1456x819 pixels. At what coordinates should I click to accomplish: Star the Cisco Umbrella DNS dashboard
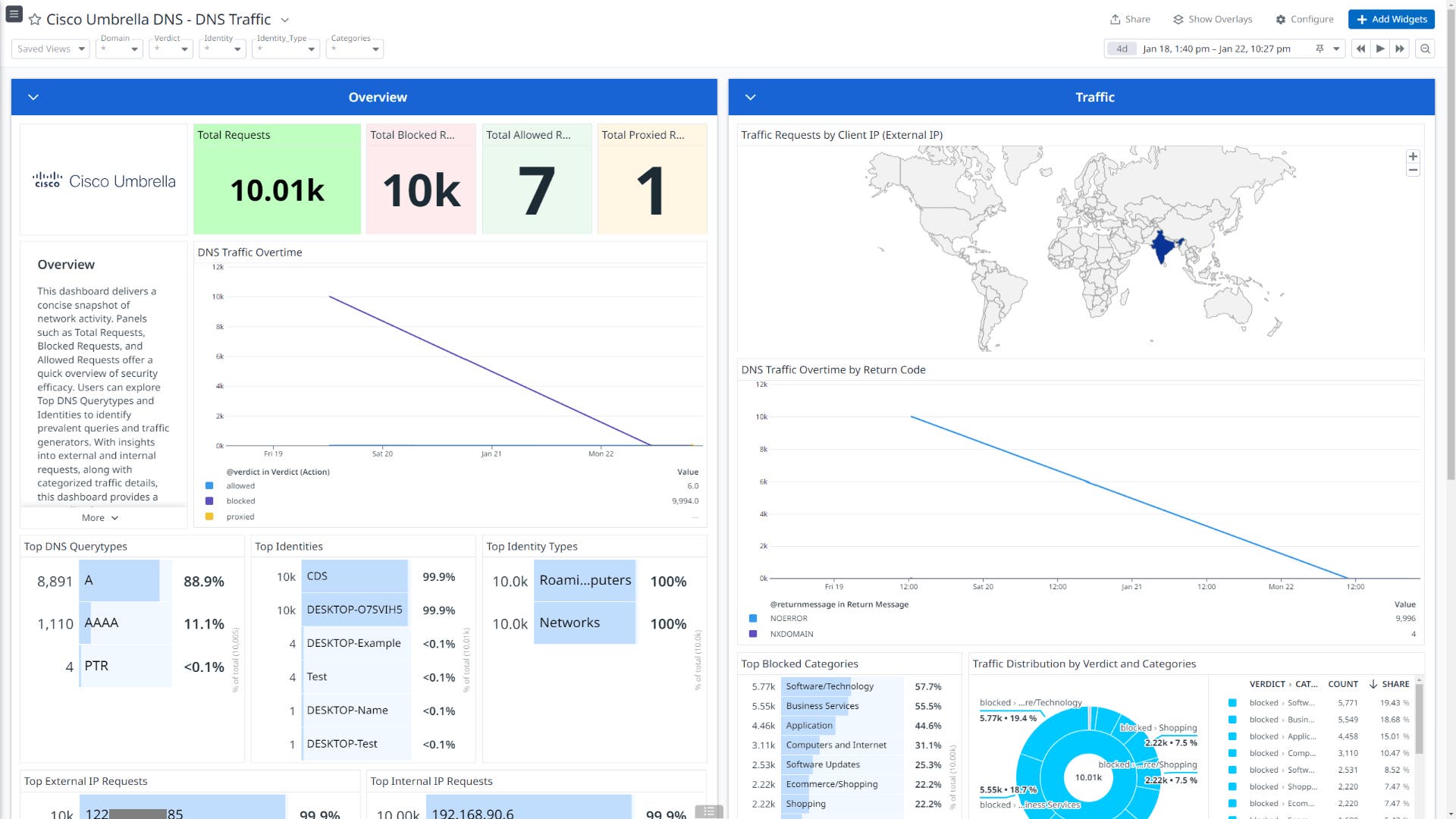pyautogui.click(x=35, y=19)
